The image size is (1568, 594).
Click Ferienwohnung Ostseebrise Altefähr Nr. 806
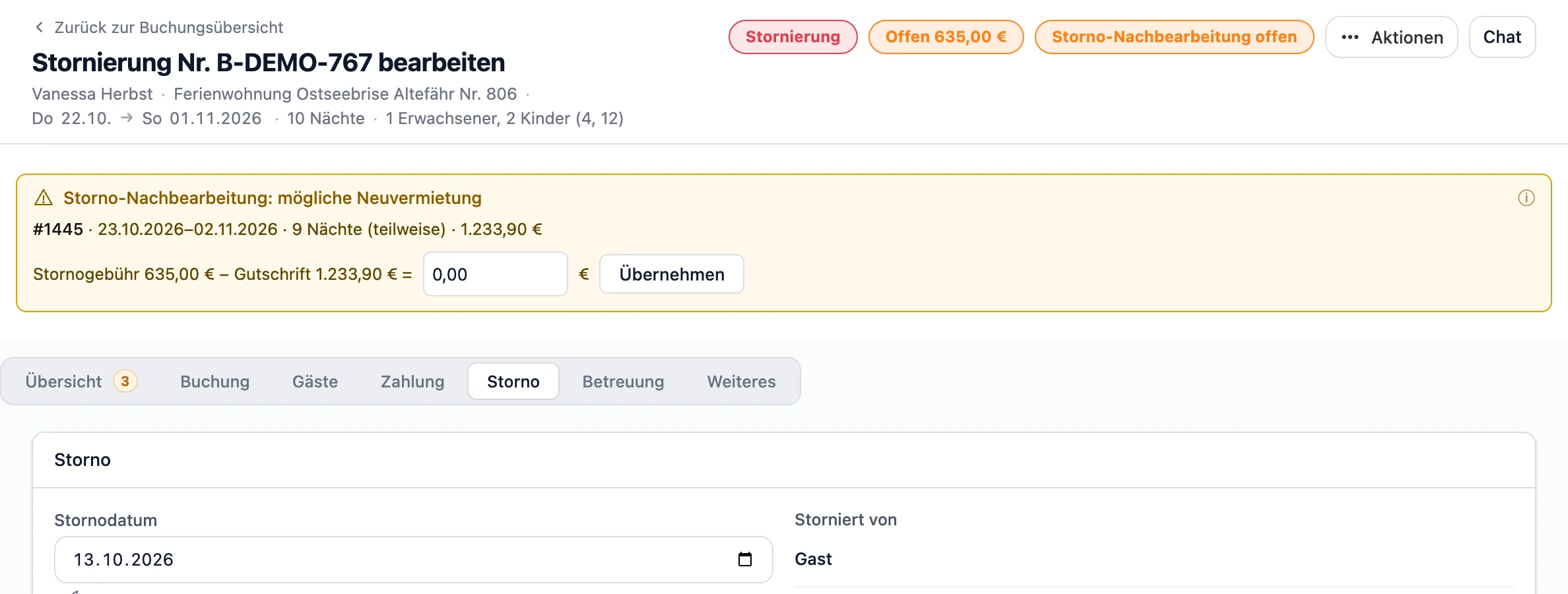pyautogui.click(x=345, y=94)
